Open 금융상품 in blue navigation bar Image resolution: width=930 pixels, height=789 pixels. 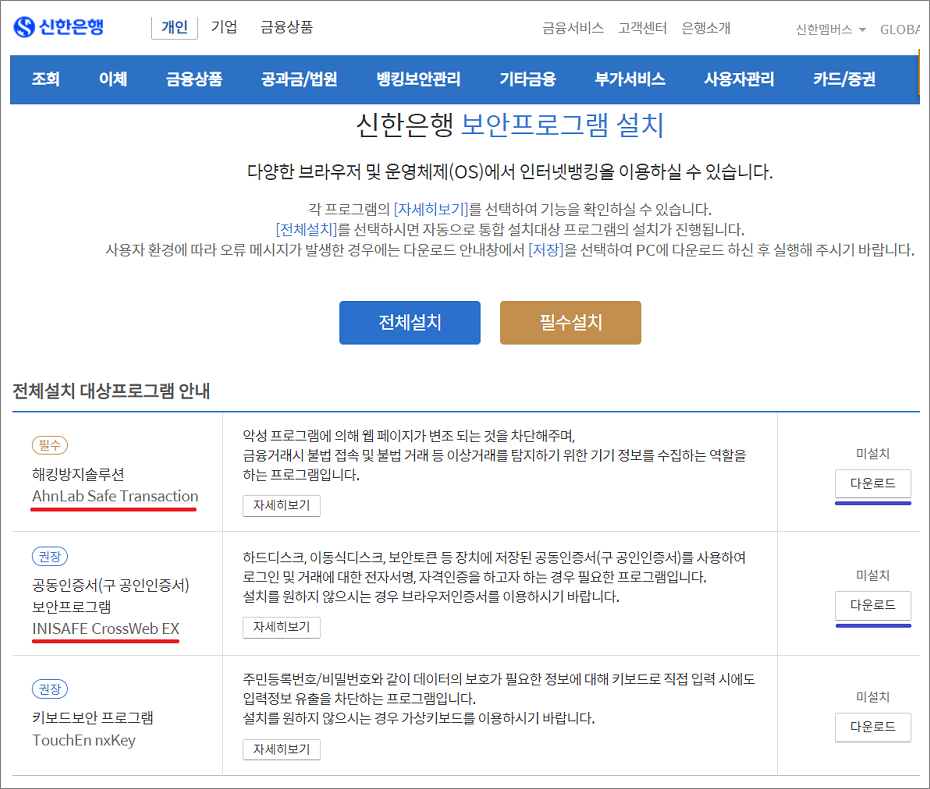pos(194,79)
